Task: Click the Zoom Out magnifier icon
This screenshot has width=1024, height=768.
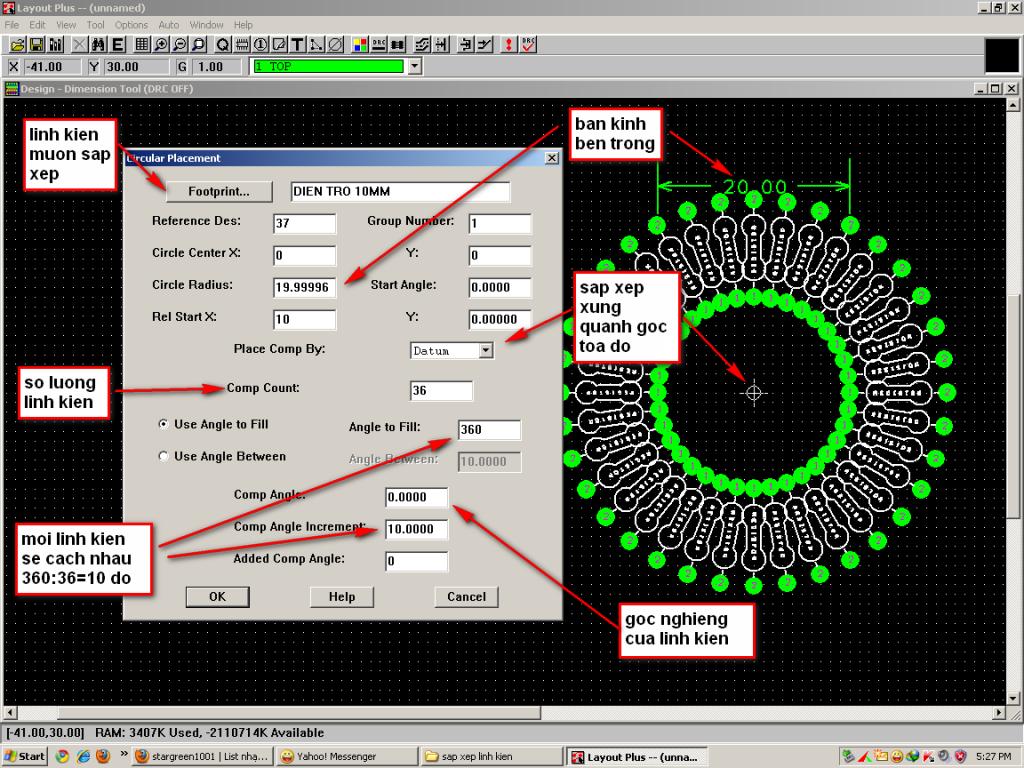Action: click(180, 45)
